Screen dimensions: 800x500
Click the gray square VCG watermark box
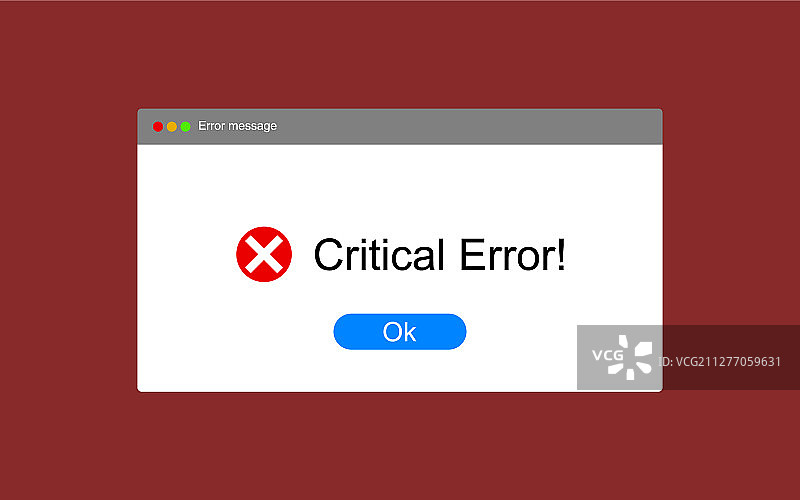[619, 357]
